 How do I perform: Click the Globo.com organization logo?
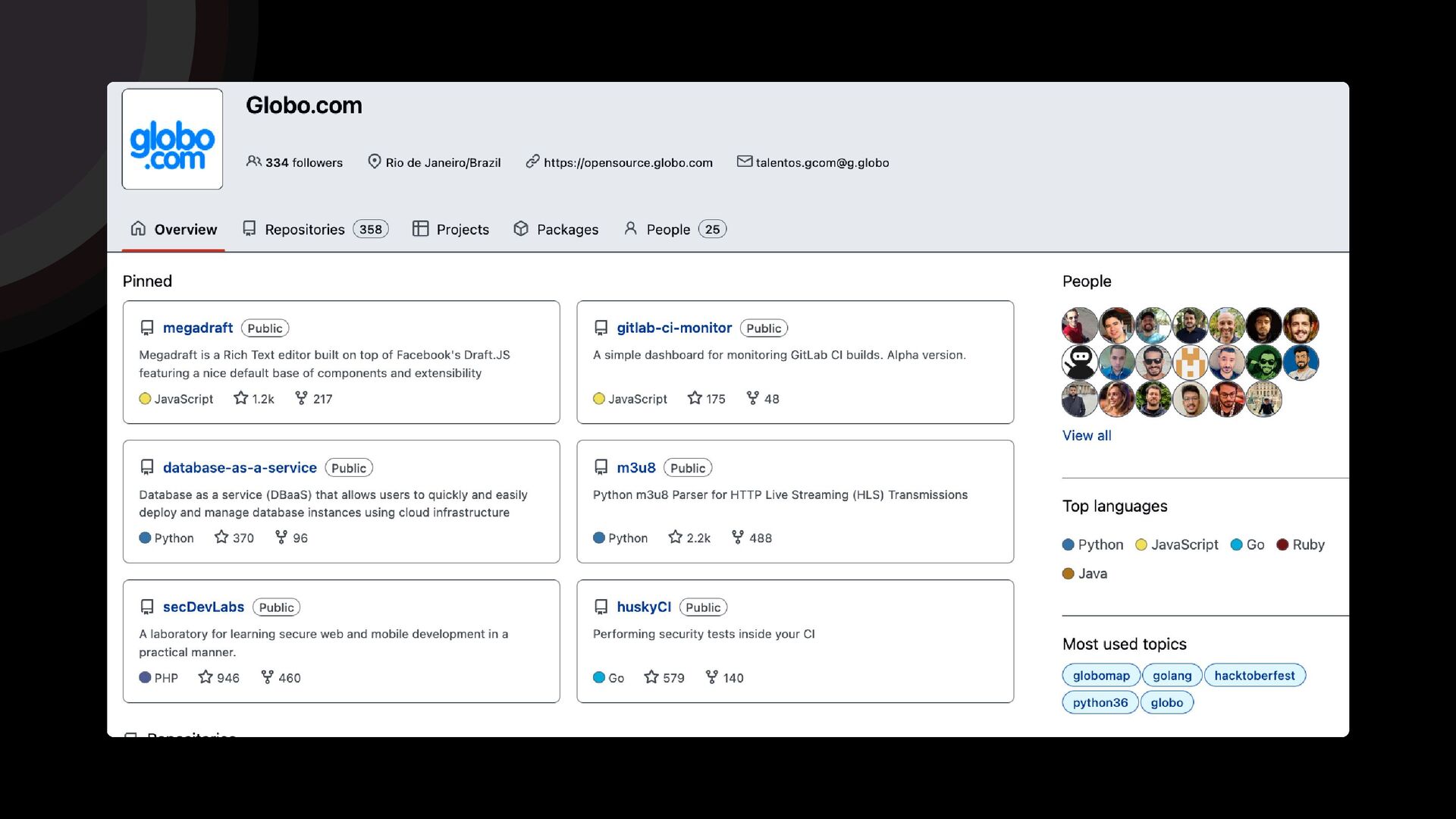172,140
